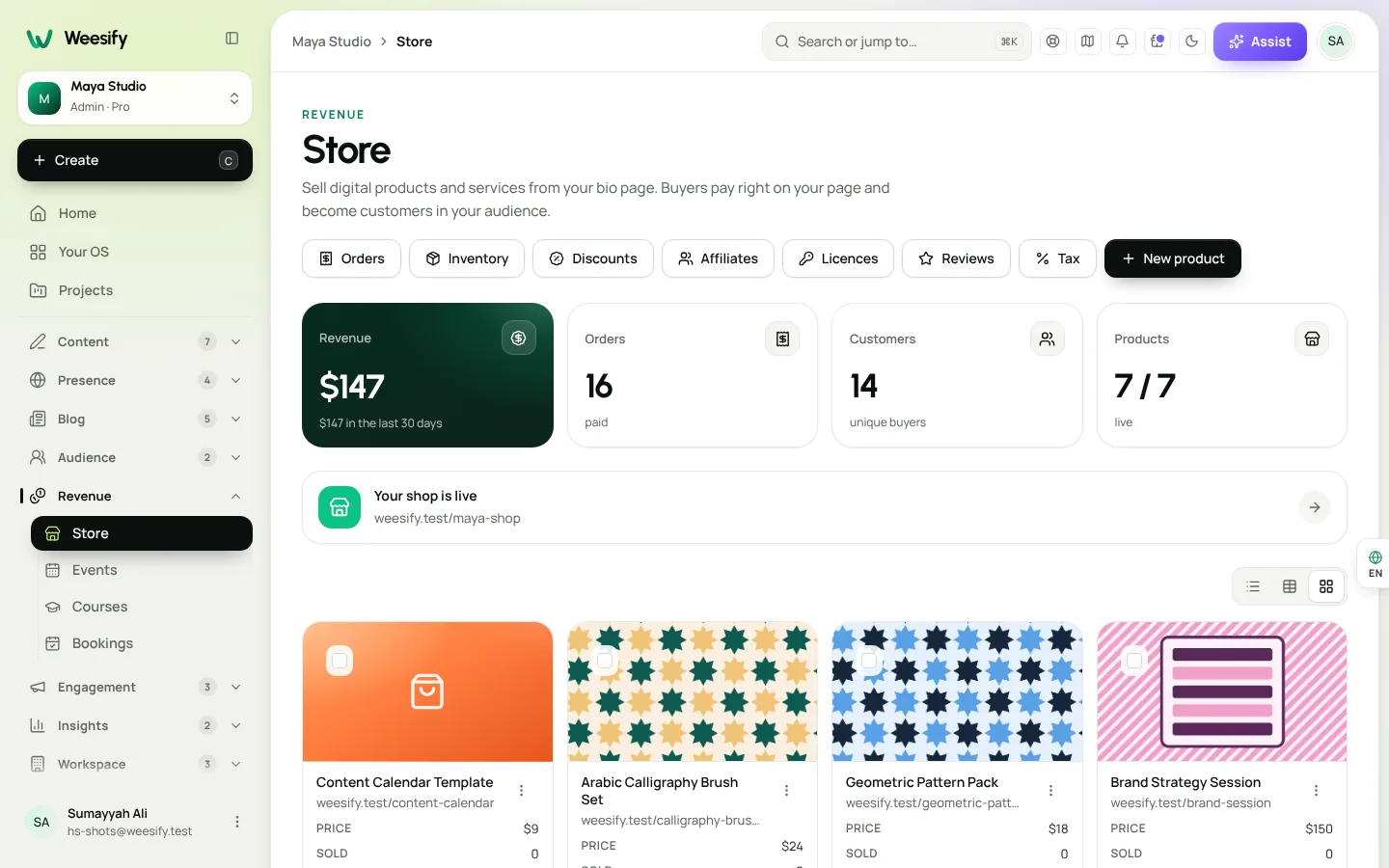
Task: Open the EN language selector
Action: [1375, 564]
